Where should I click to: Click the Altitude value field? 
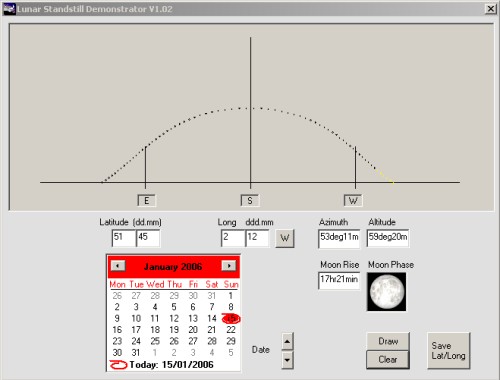[388, 238]
